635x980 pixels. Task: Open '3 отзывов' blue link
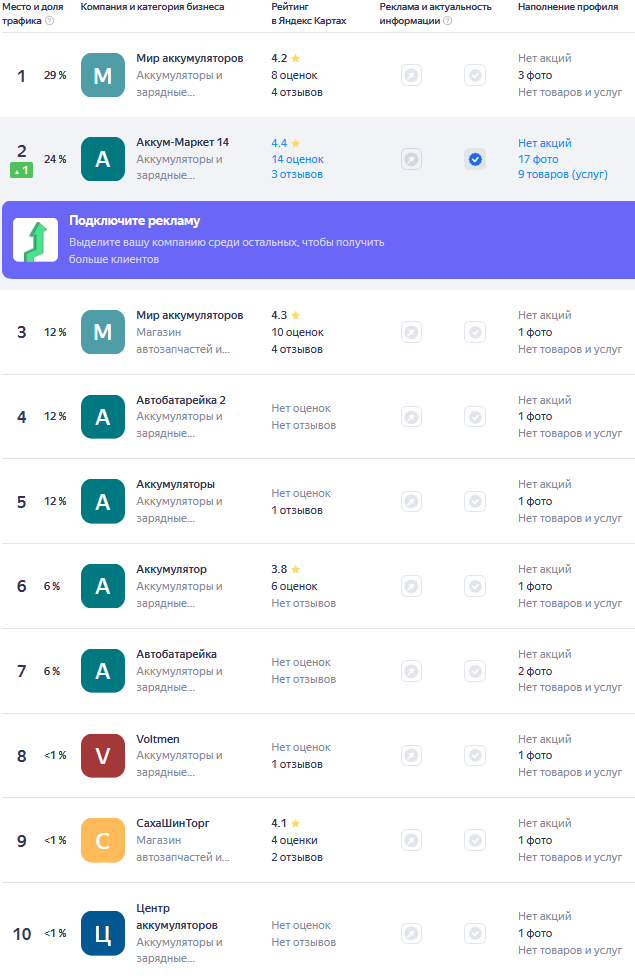(297, 174)
